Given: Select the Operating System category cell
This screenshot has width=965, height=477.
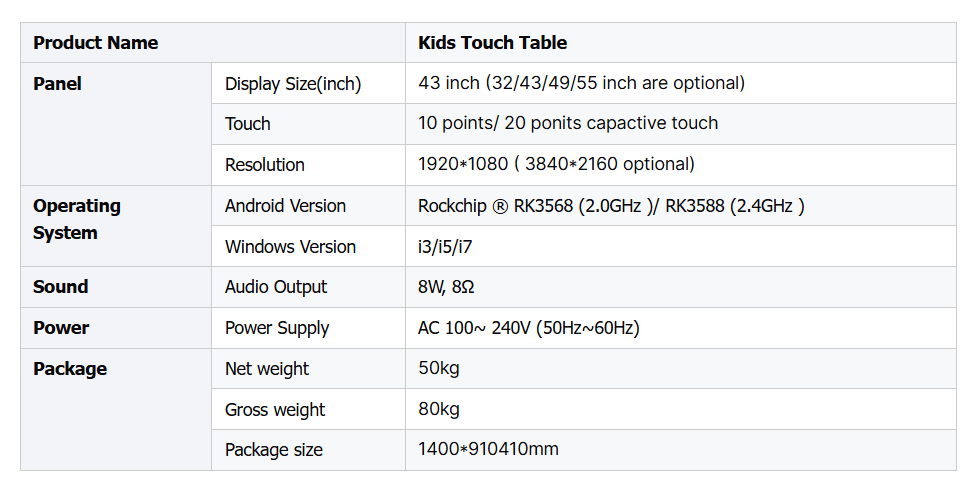Looking at the screenshot, I should (116, 226).
